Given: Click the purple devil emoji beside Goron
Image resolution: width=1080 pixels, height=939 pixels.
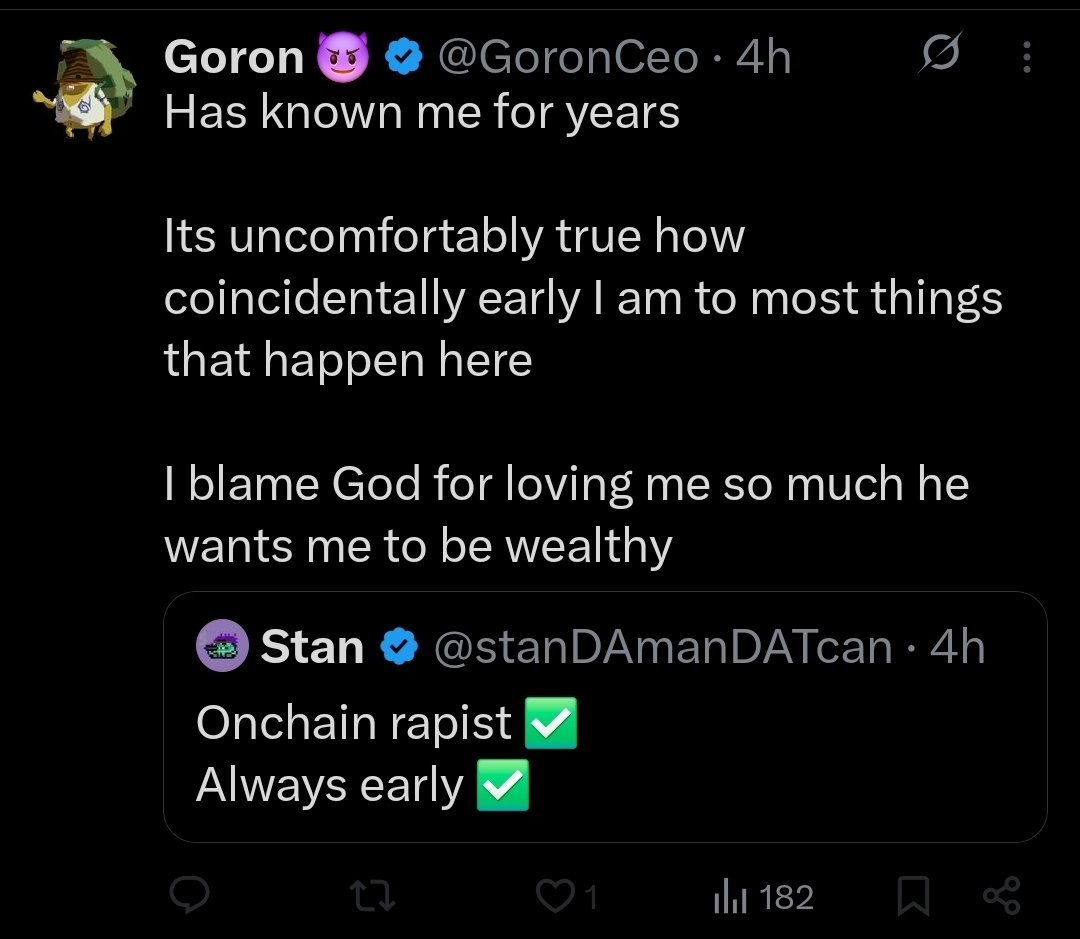Looking at the screenshot, I should [x=341, y=58].
